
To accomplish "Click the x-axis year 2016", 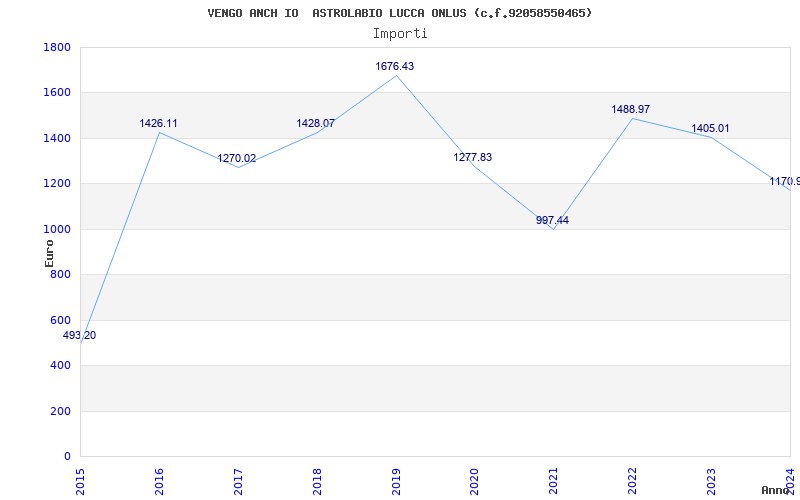I will 159,482.
